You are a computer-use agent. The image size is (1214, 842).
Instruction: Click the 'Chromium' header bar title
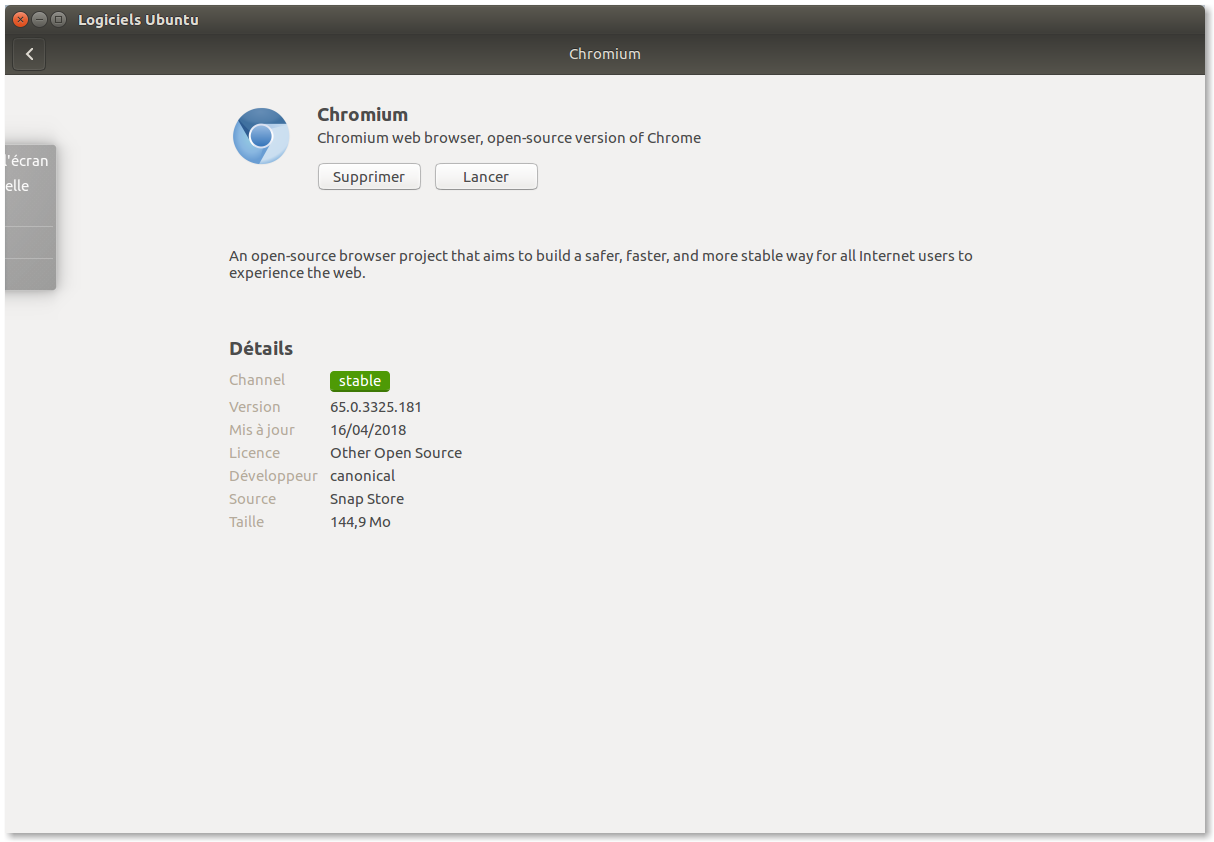point(605,54)
